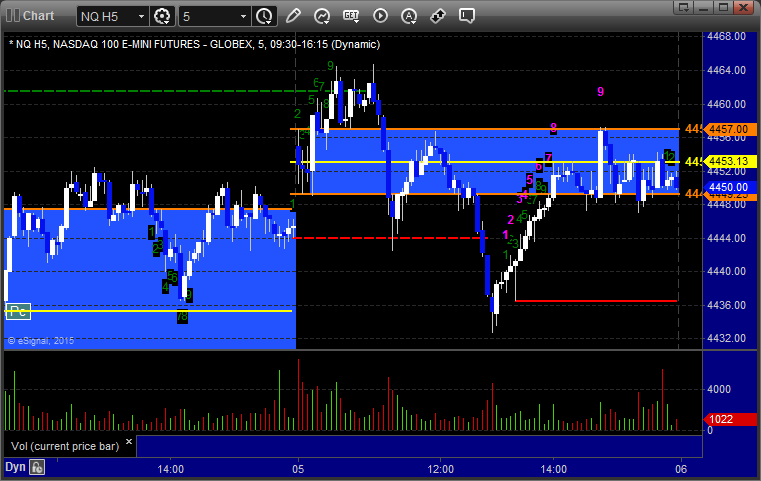Click the symbol link arrows icon
The image size is (761, 481).
pyautogui.click(x=438, y=16)
